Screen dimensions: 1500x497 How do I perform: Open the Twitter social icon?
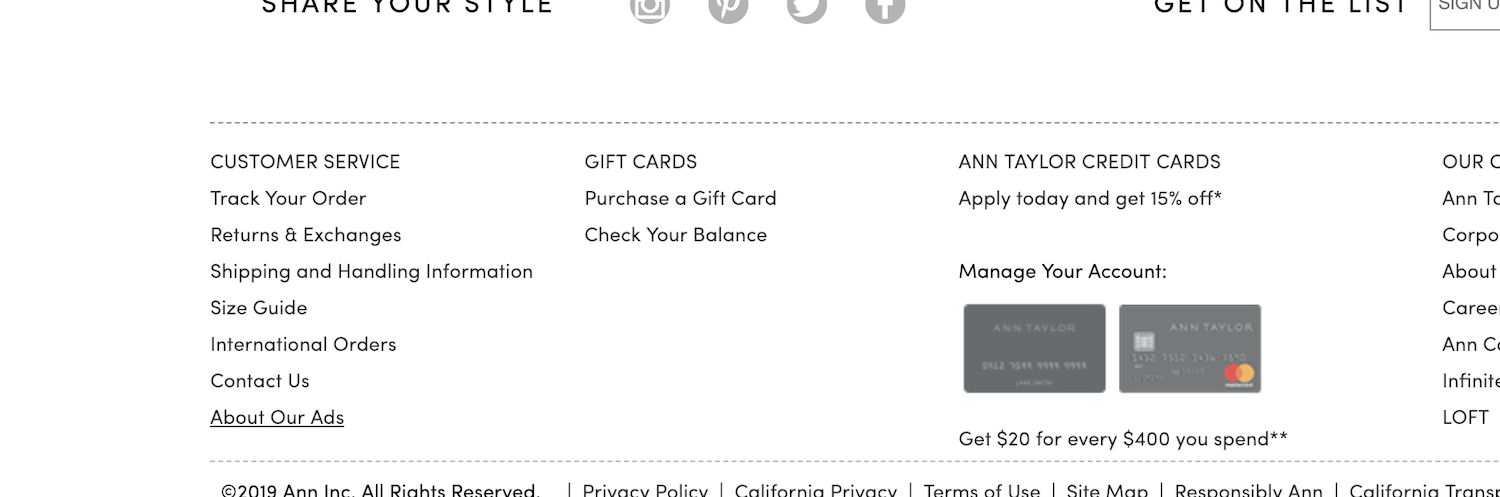(x=807, y=8)
